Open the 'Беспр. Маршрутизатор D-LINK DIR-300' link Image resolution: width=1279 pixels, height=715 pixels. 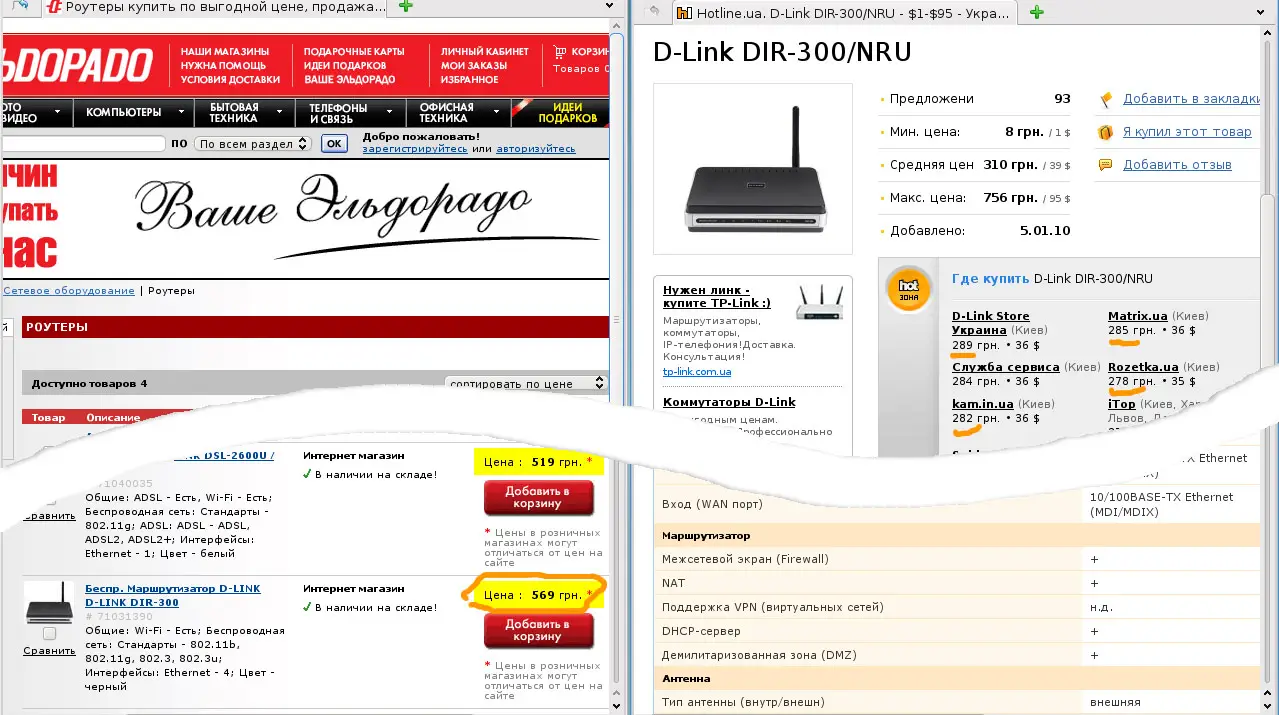pos(172,595)
